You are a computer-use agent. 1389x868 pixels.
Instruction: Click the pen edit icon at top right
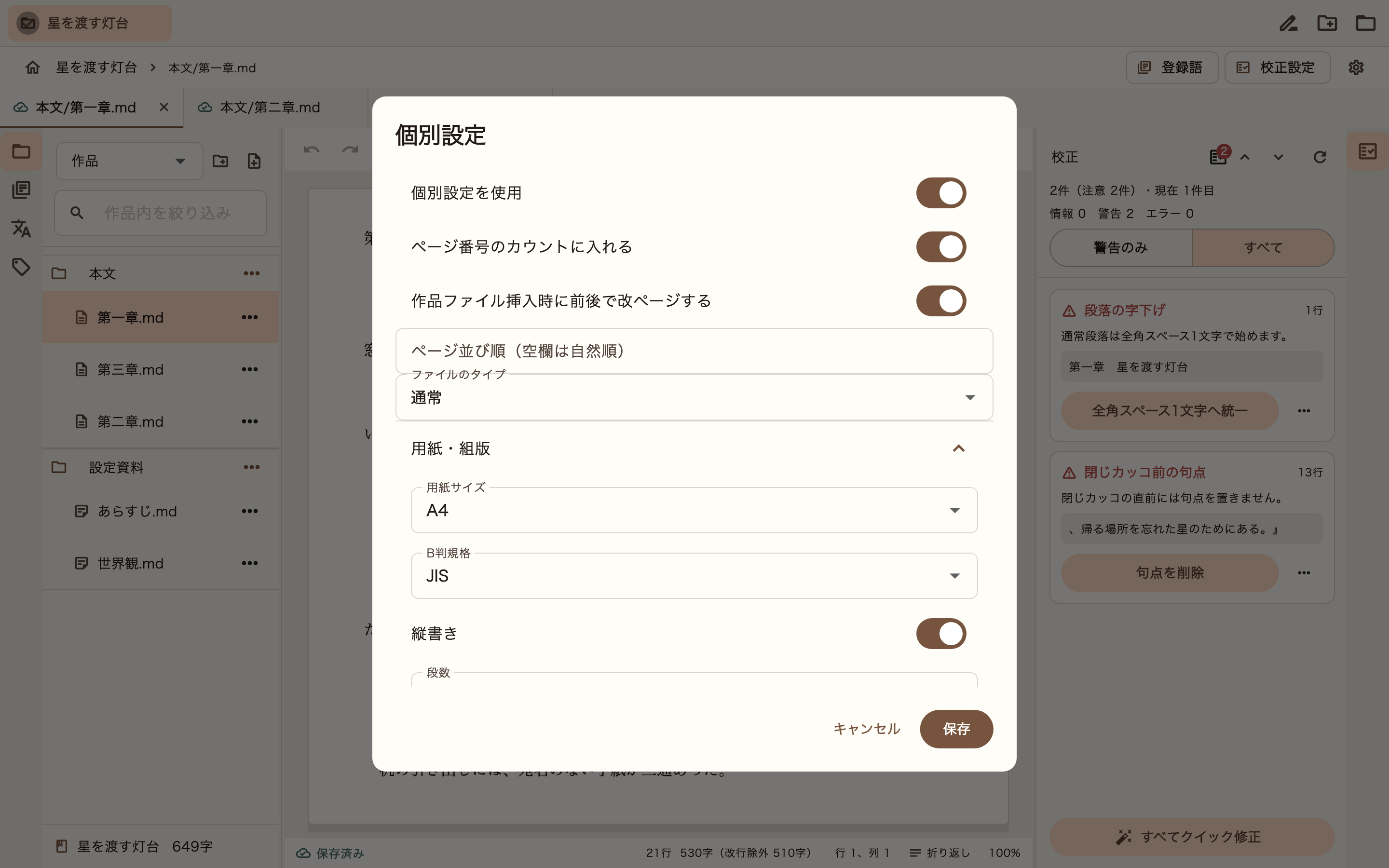pos(1289,24)
